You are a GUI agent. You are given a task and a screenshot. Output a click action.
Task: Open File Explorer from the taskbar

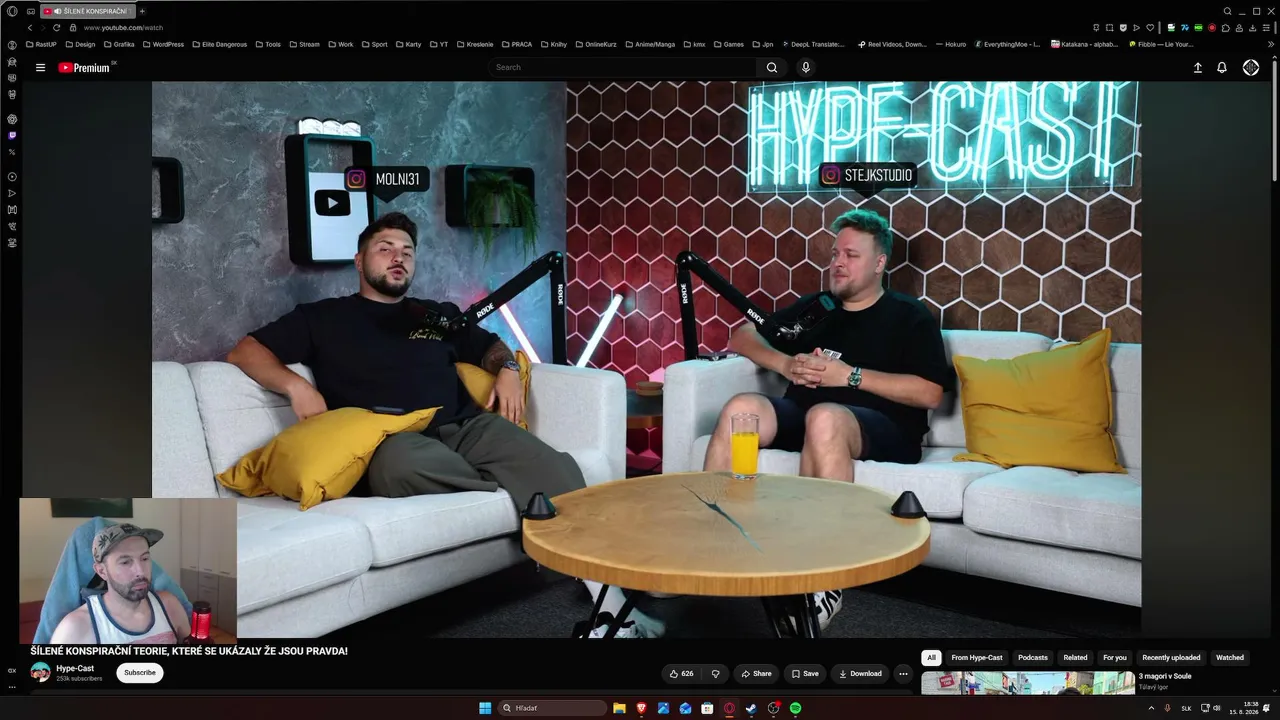[x=619, y=708]
